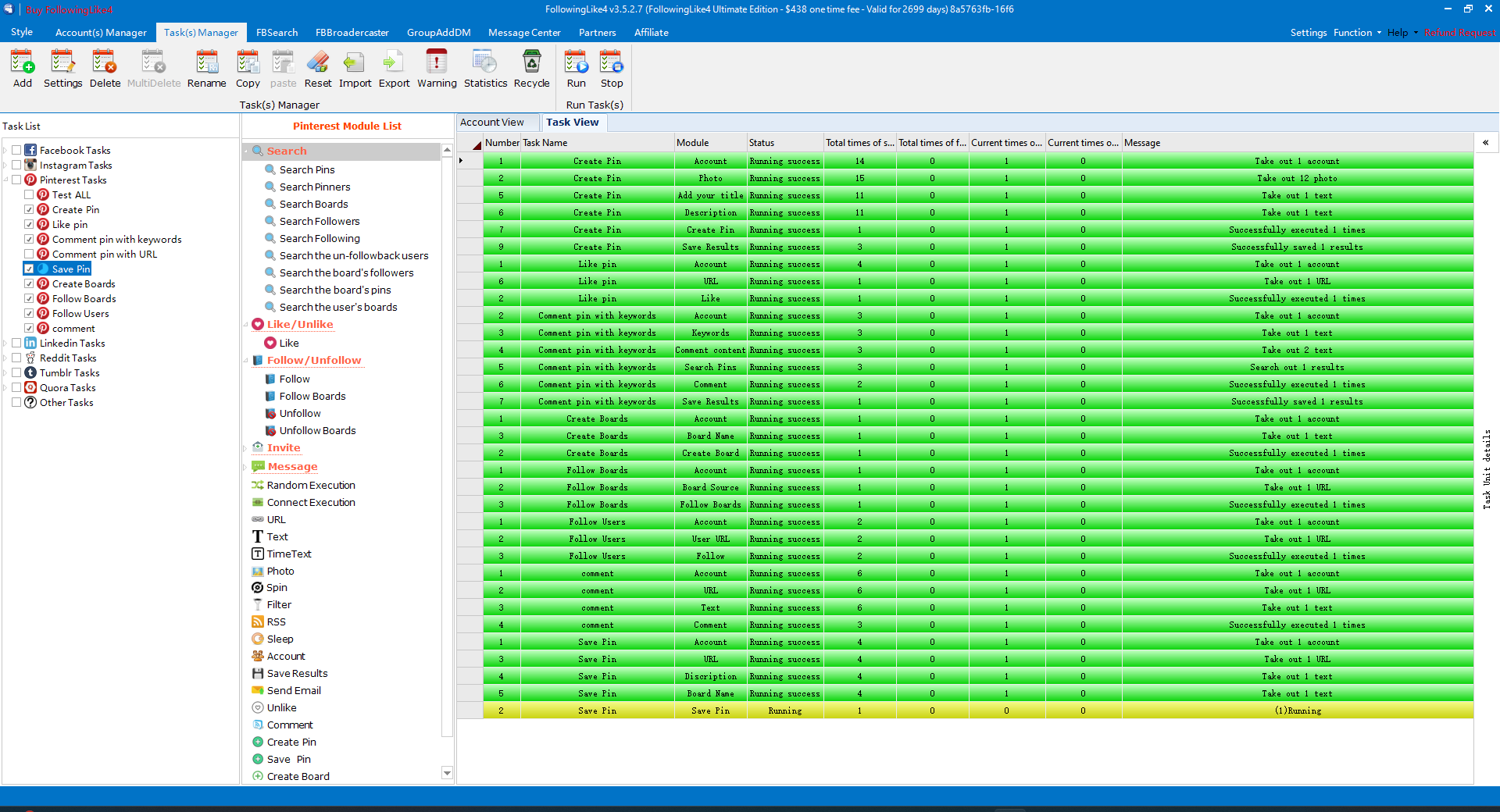Open Statistics from the toolbar
1500x812 pixels.
[485, 69]
